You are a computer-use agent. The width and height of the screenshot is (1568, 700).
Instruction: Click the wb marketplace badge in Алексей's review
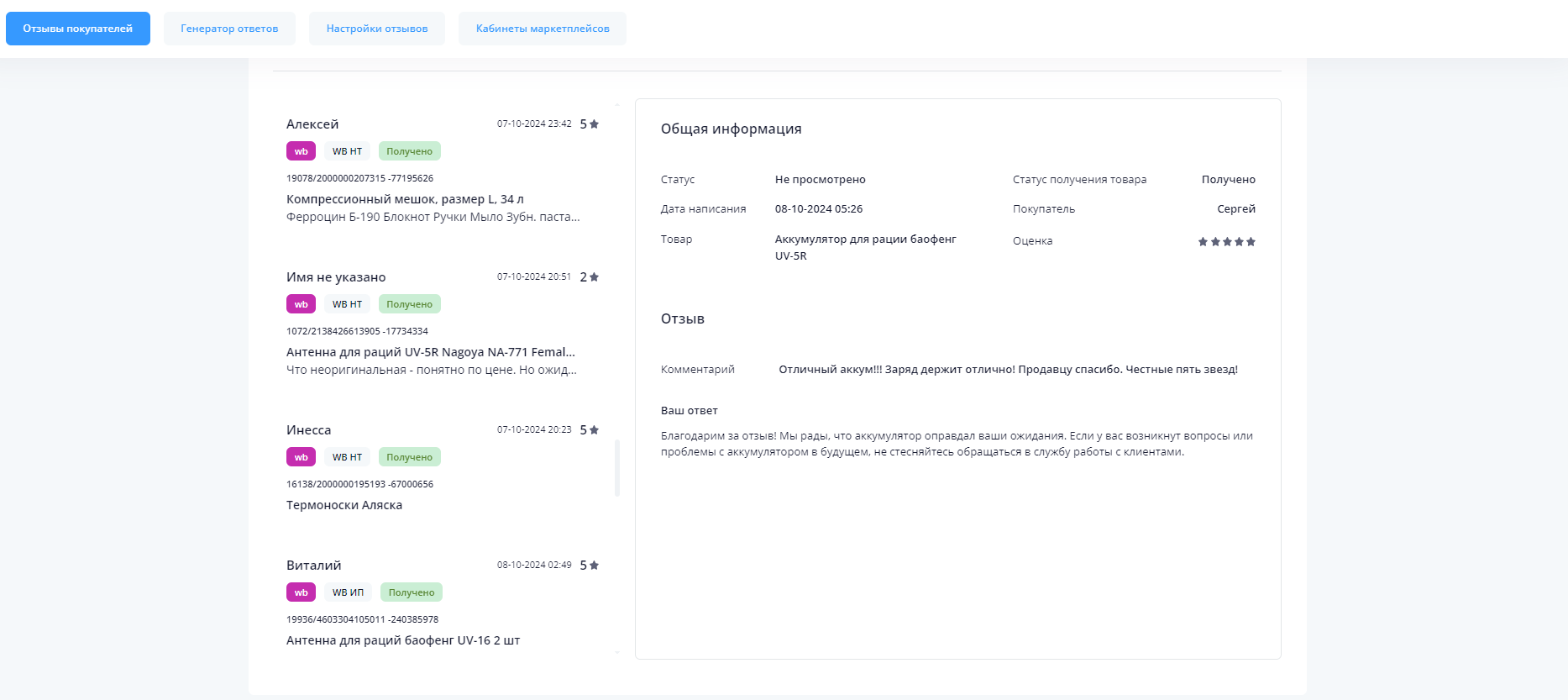coord(301,151)
